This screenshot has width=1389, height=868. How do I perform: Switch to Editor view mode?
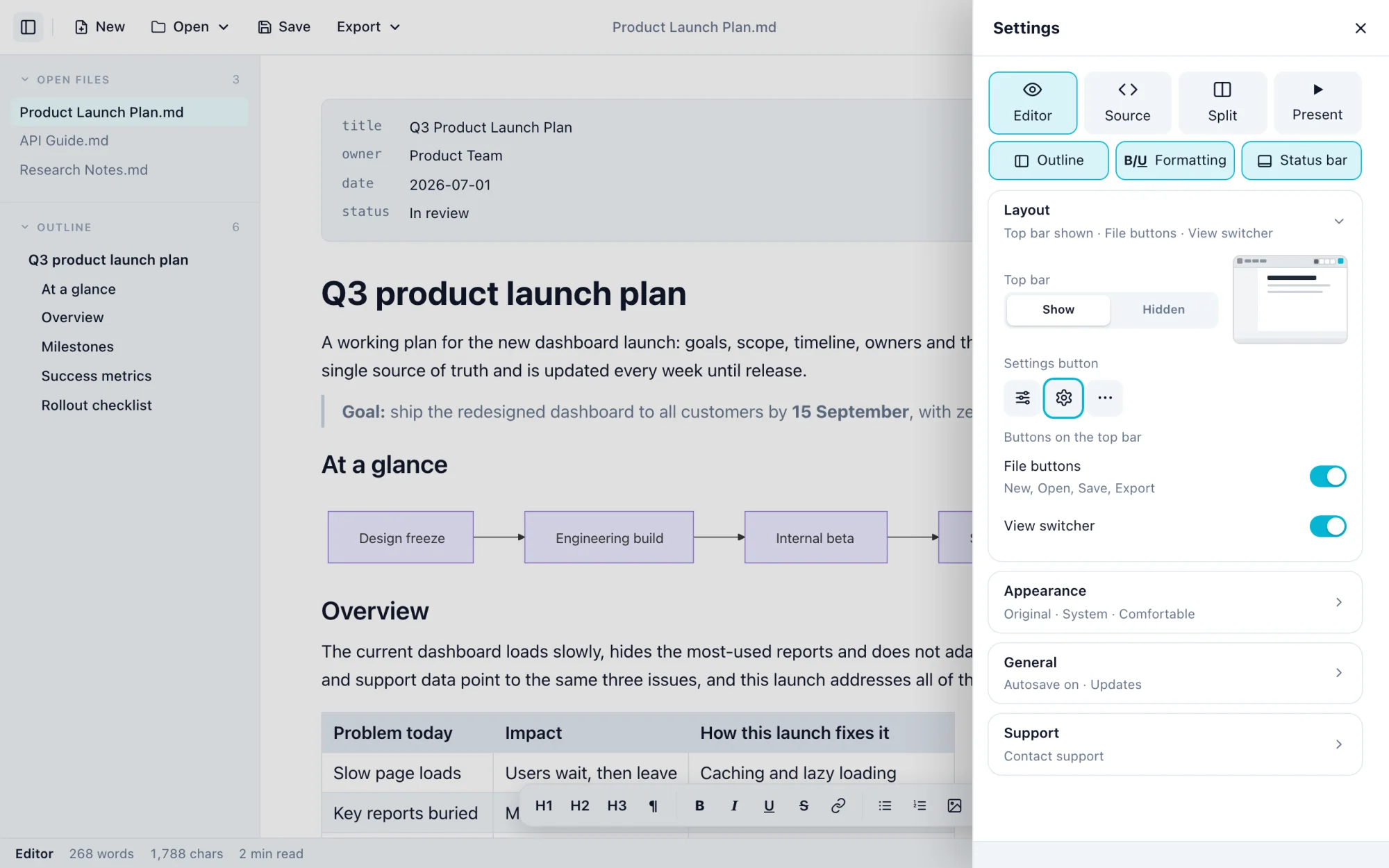click(1033, 103)
